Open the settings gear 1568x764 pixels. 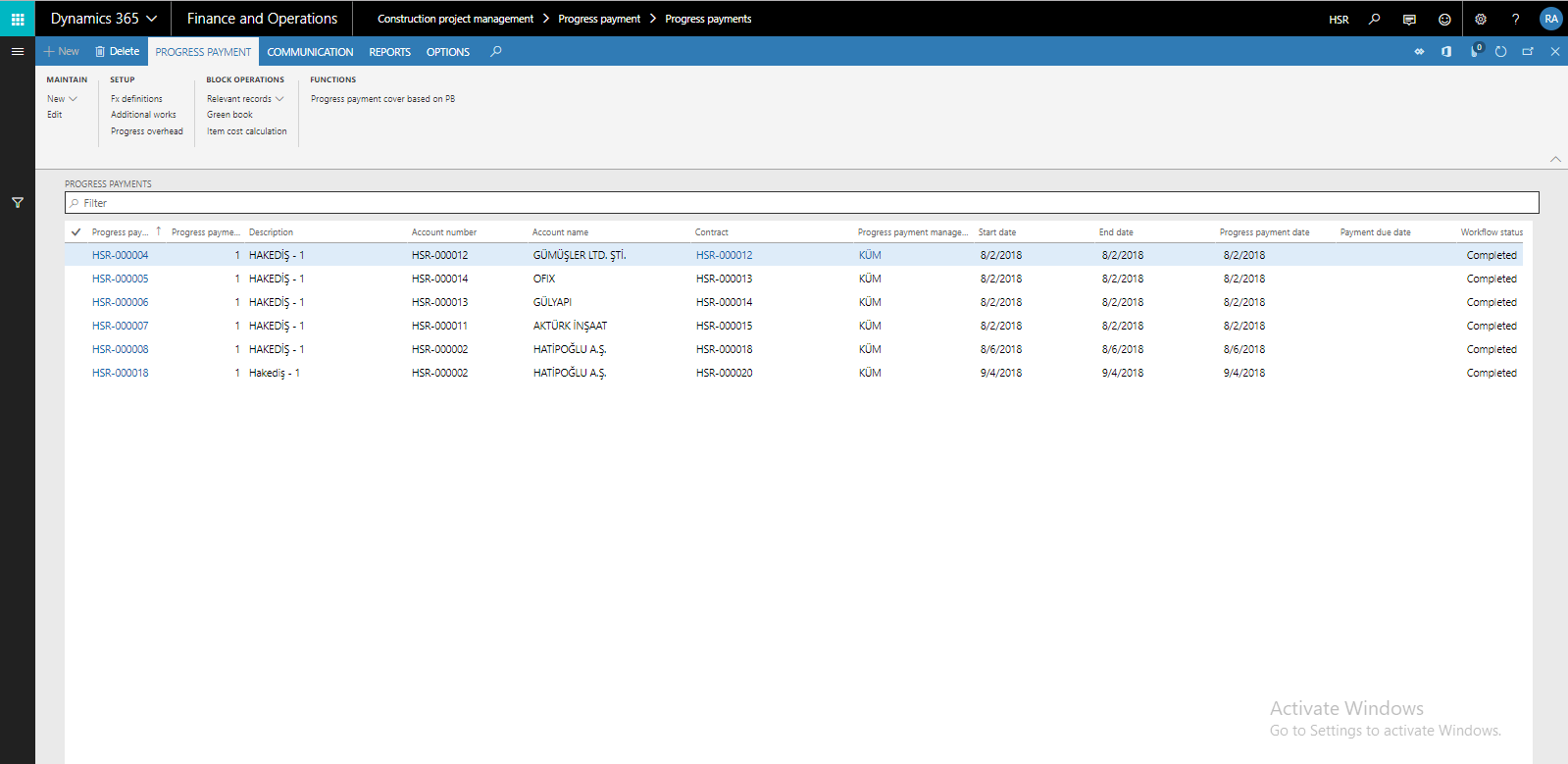tap(1481, 19)
